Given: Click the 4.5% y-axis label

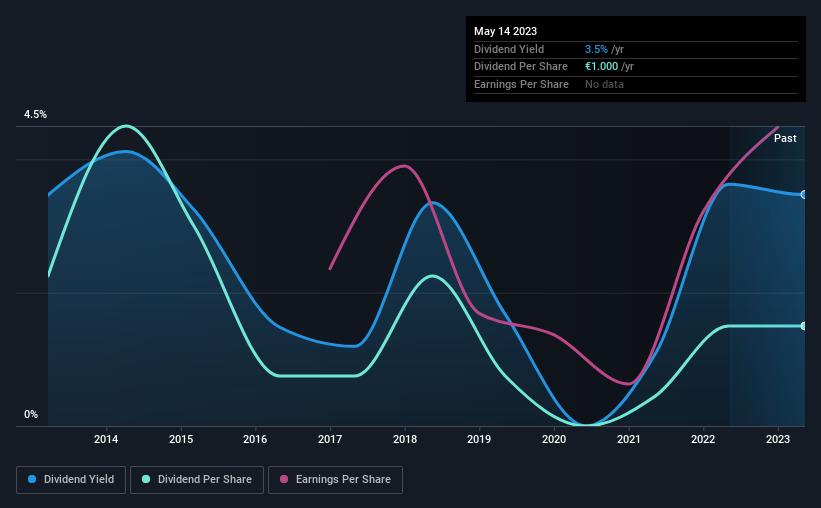Looking at the screenshot, I should 35,115.
